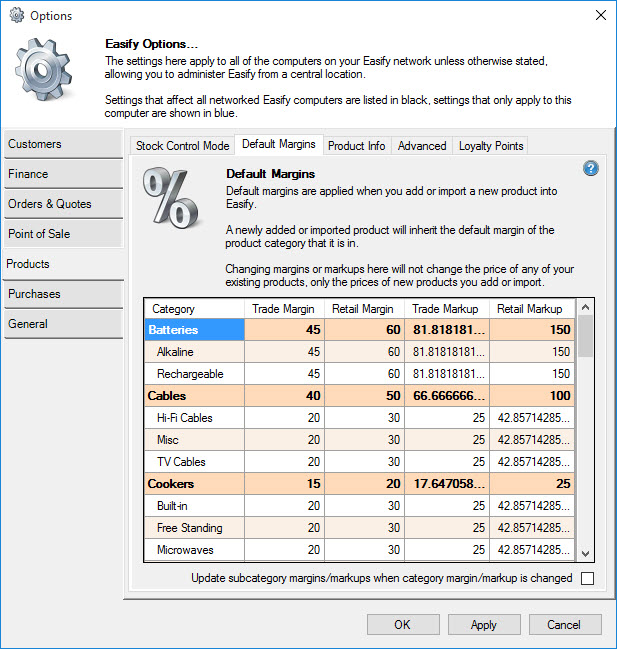Click TV Cables retail markup cell
617x649 pixels.
click(x=532, y=462)
